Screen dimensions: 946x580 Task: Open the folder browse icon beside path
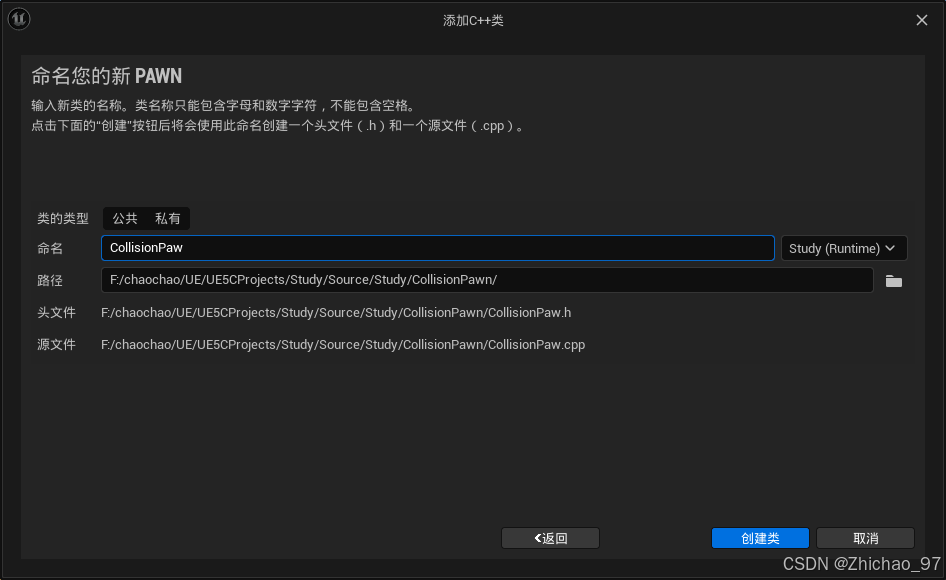(894, 281)
